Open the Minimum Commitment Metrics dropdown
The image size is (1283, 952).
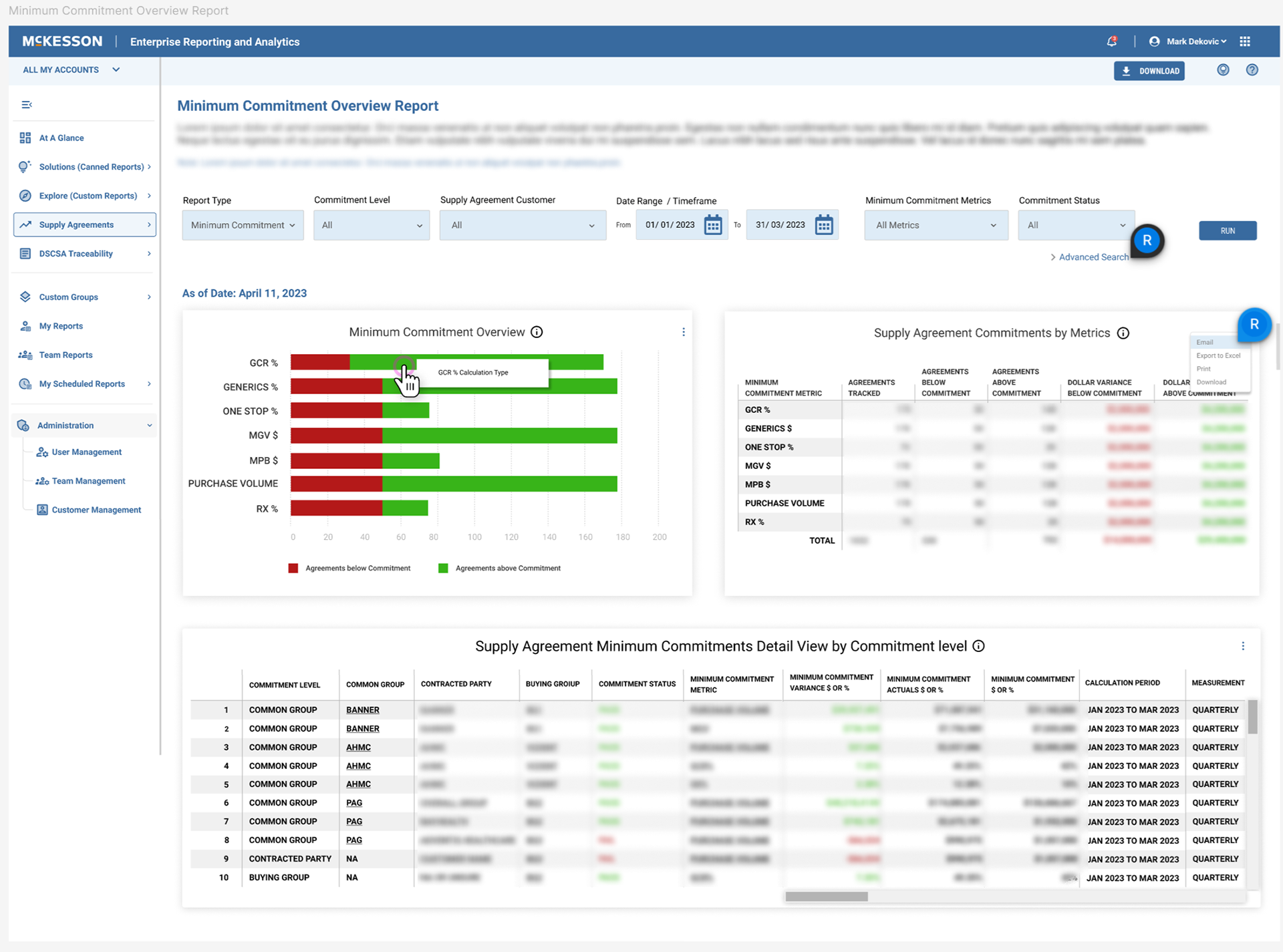936,225
